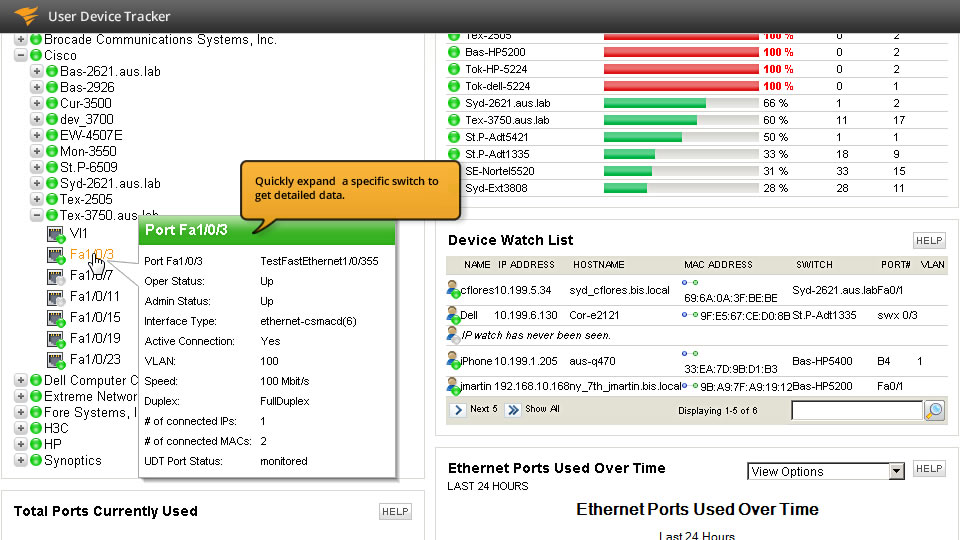Sort watch list by HOSTNAME column

[598, 264]
